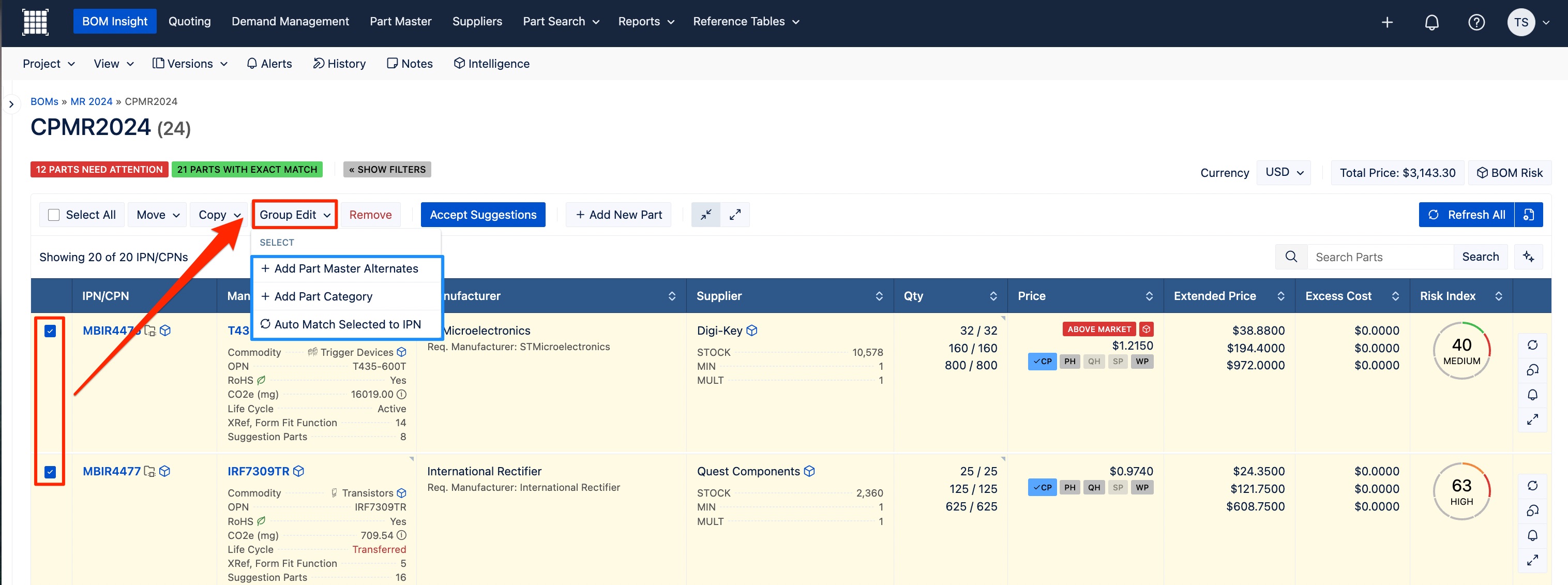The height and width of the screenshot is (585, 1568).
Task: Open notifications bell in top bar
Action: point(1431,23)
